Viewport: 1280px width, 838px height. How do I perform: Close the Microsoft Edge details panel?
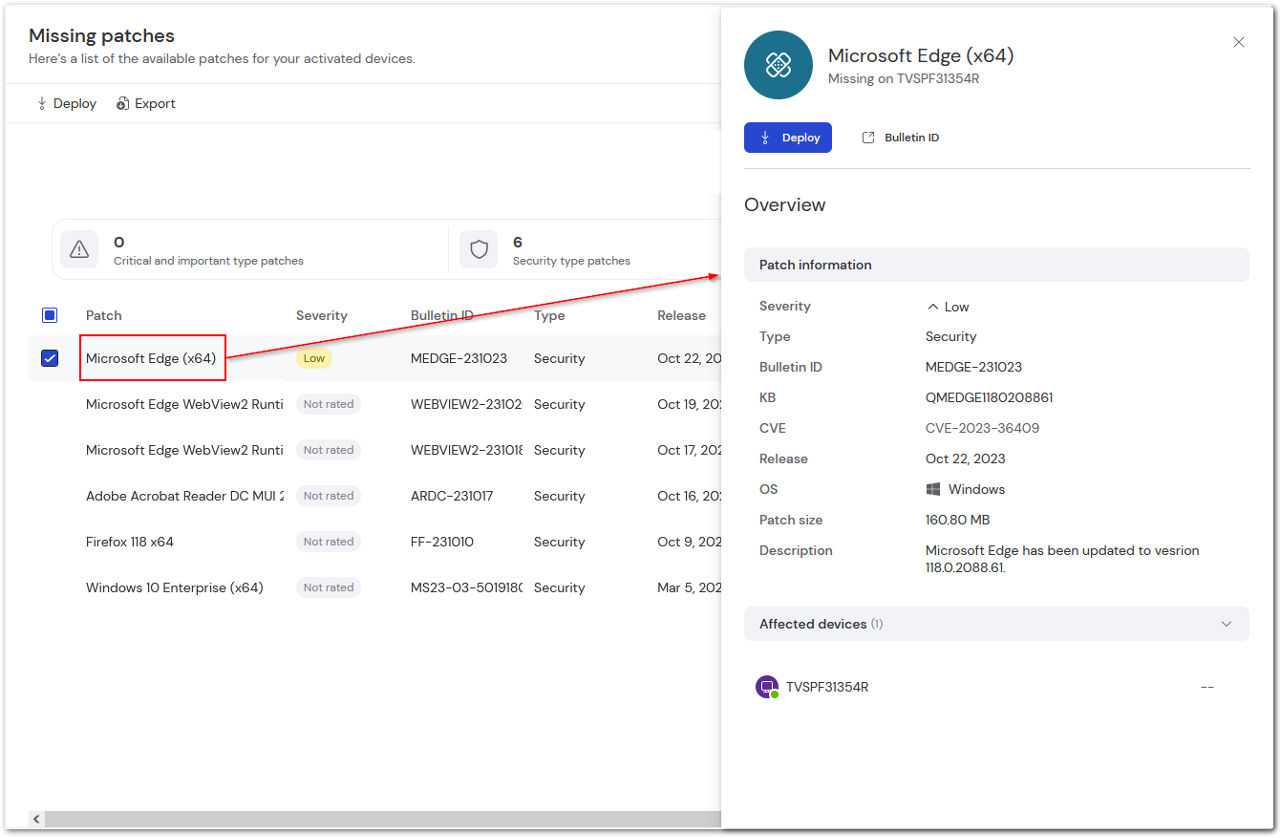coord(1239,42)
